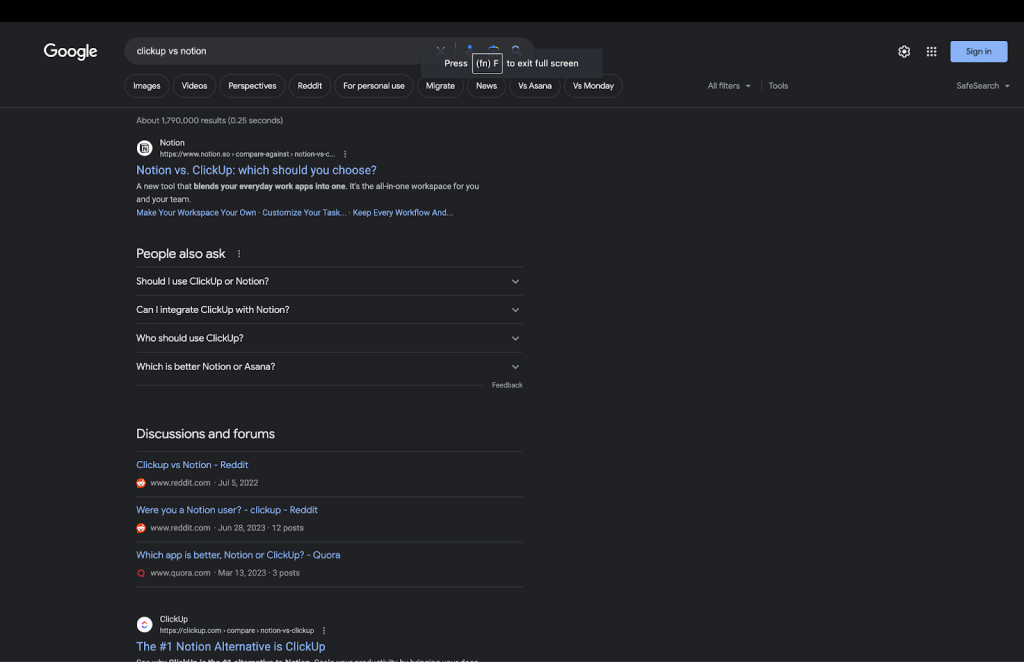Open Google apps grid launcher
The width and height of the screenshot is (1024, 662).
(x=931, y=50)
